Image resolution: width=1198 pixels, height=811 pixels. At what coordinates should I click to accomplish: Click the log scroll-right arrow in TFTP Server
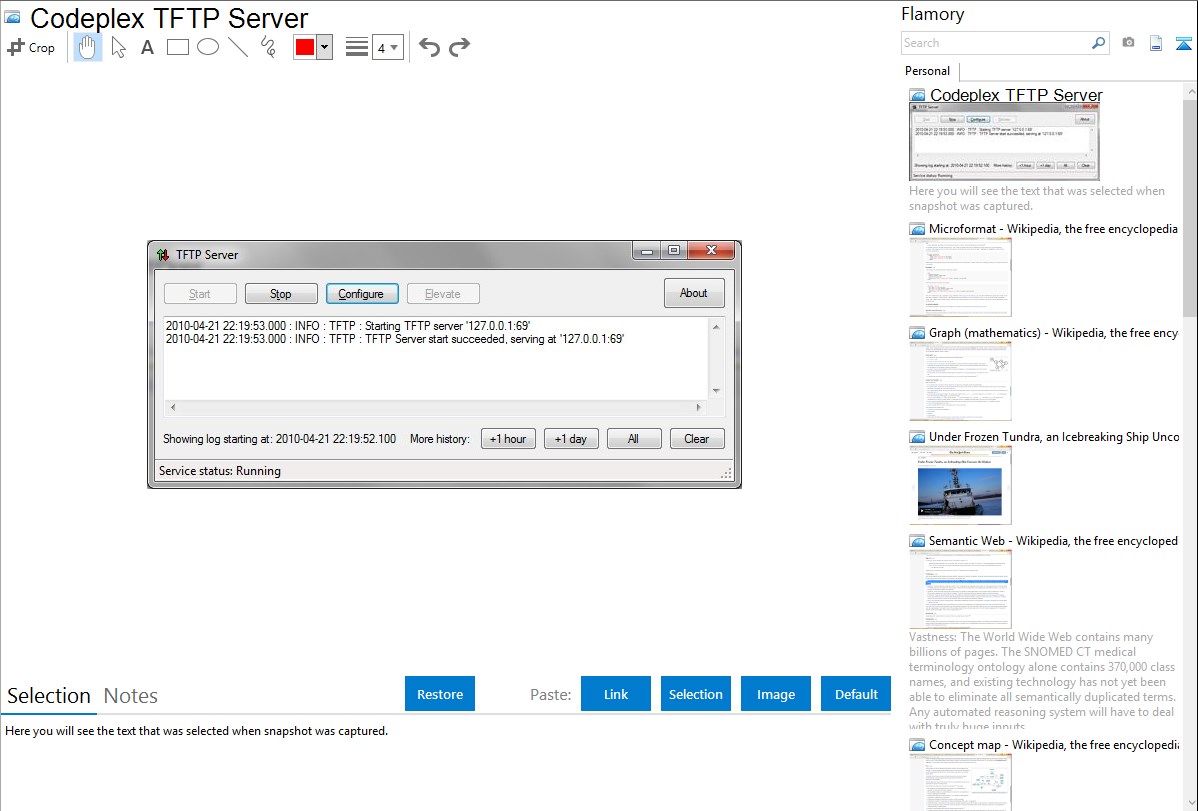click(698, 407)
